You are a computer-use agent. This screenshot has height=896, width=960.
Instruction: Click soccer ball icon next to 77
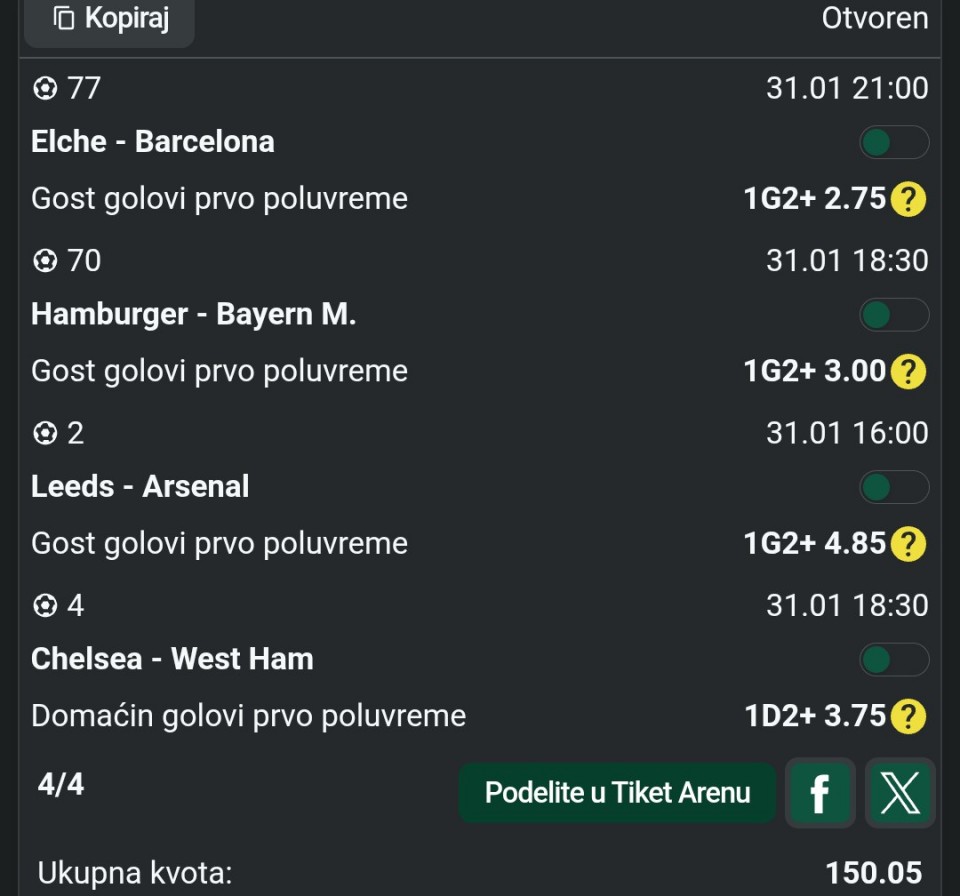[45, 89]
